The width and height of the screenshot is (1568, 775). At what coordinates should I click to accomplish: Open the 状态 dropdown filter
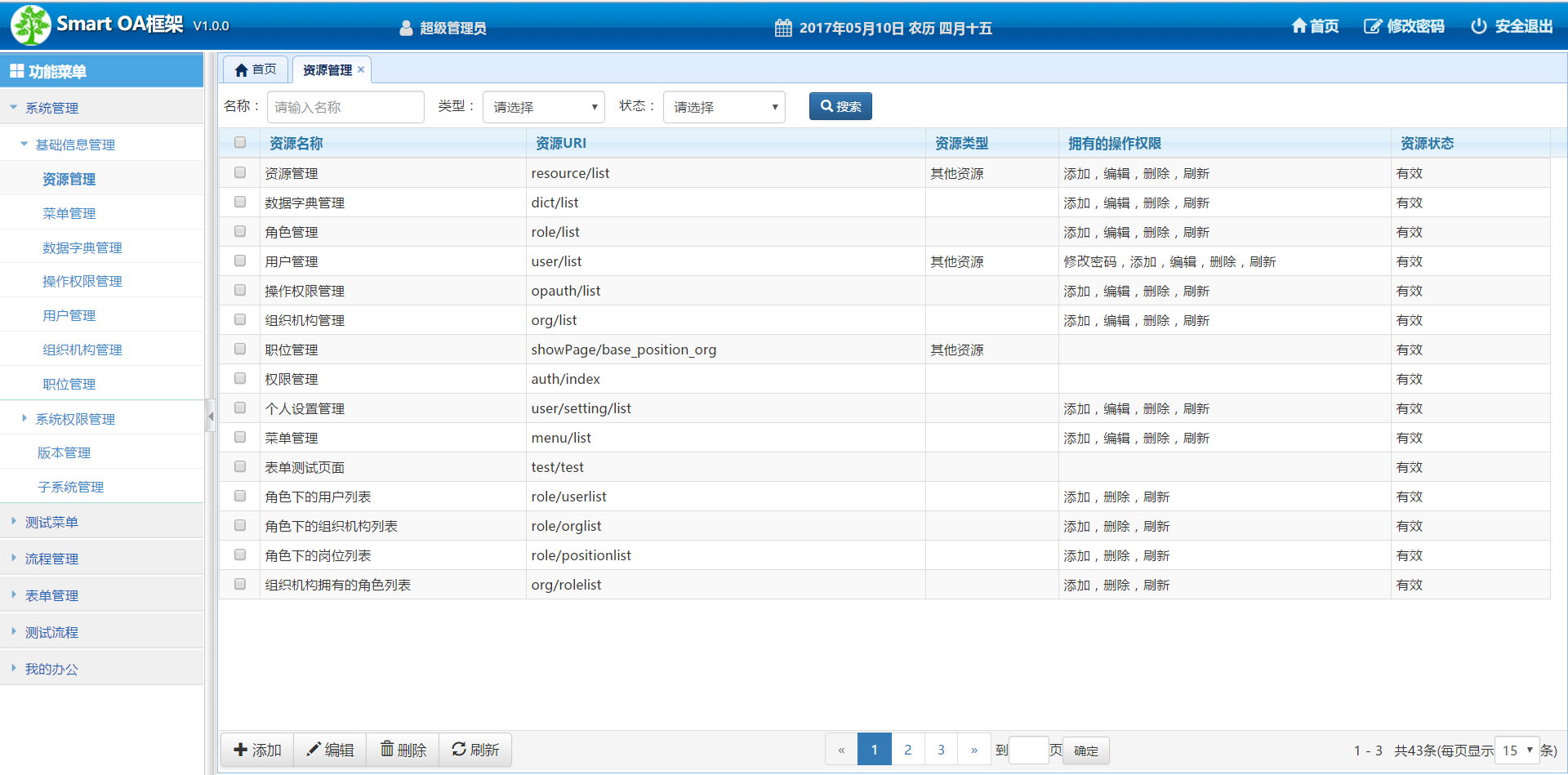[724, 107]
